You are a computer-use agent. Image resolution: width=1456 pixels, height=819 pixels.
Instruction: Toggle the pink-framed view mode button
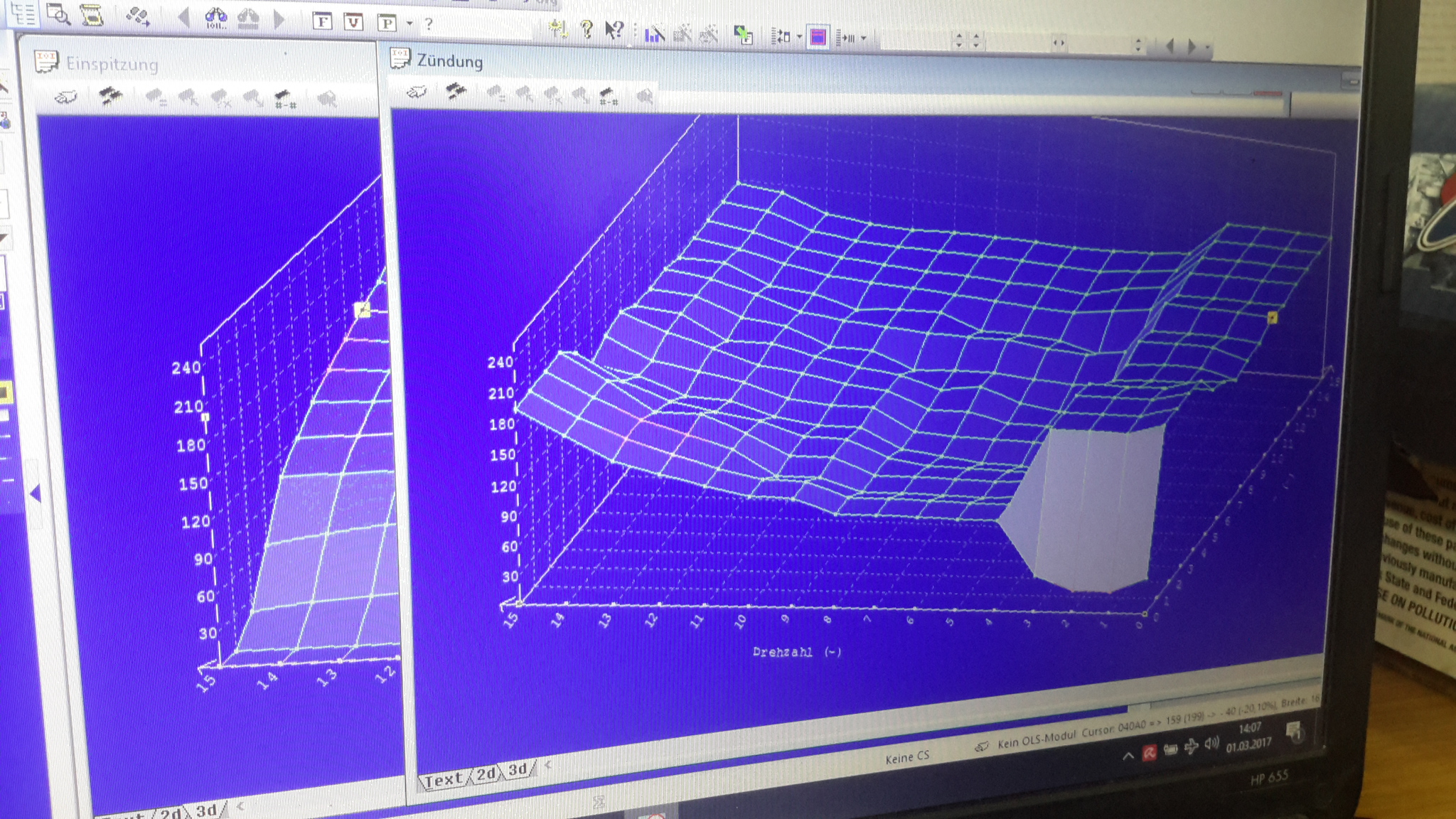click(x=818, y=37)
